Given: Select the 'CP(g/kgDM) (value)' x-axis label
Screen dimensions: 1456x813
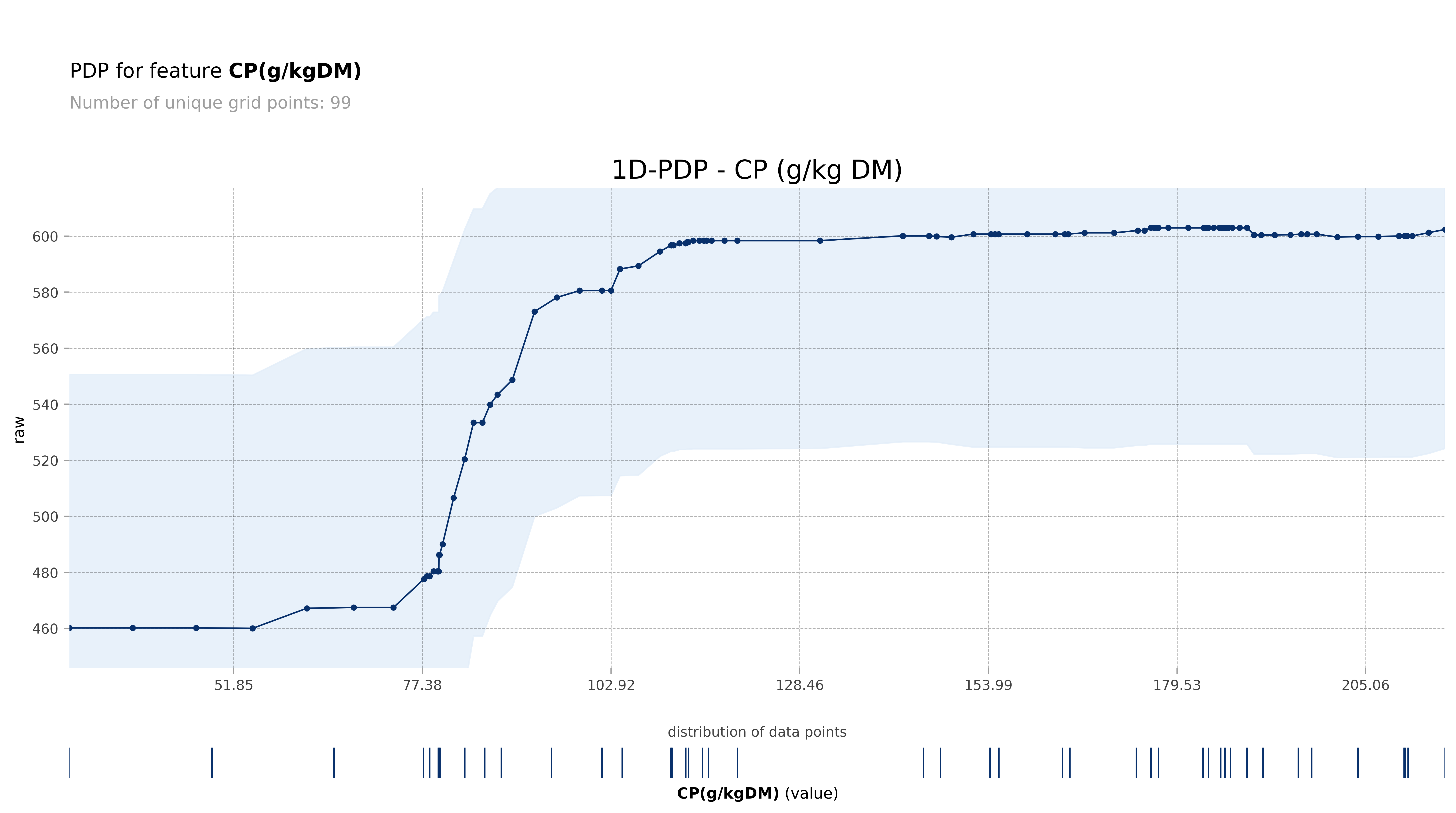Looking at the screenshot, I should (x=757, y=794).
